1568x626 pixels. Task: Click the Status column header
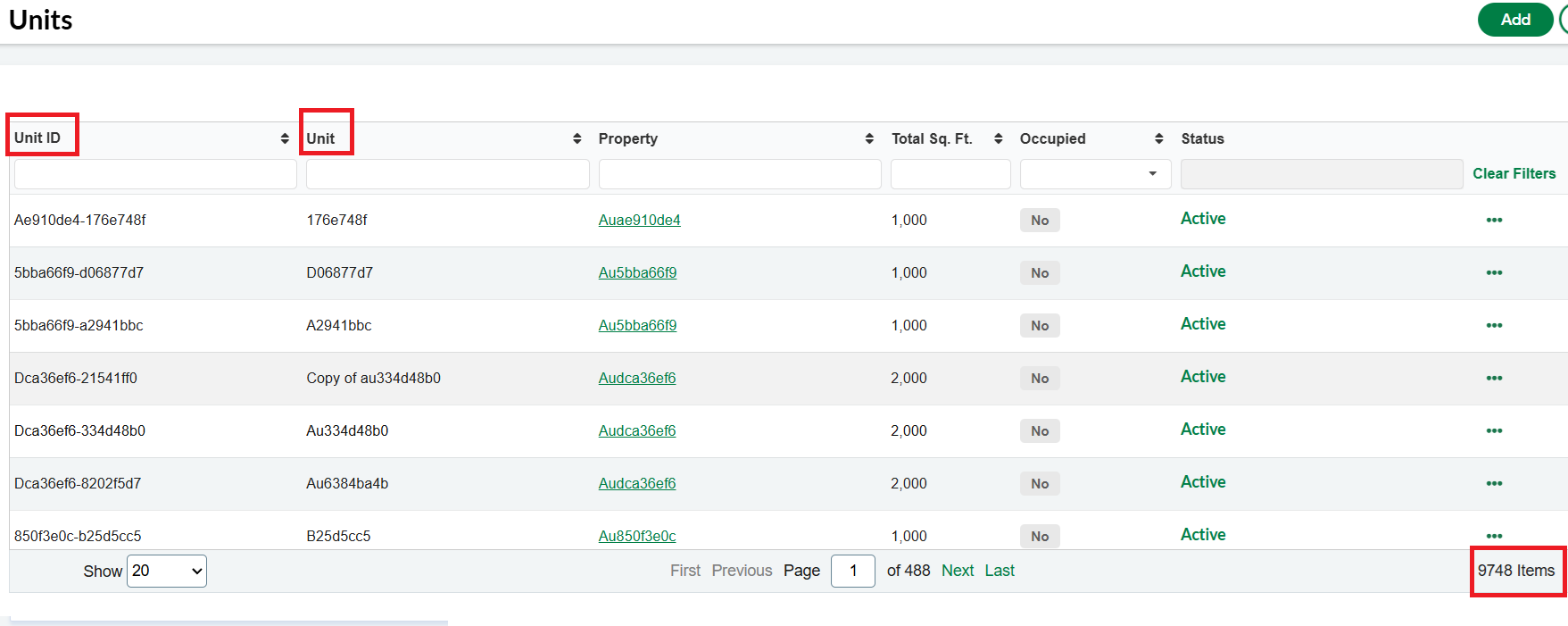point(1202,138)
